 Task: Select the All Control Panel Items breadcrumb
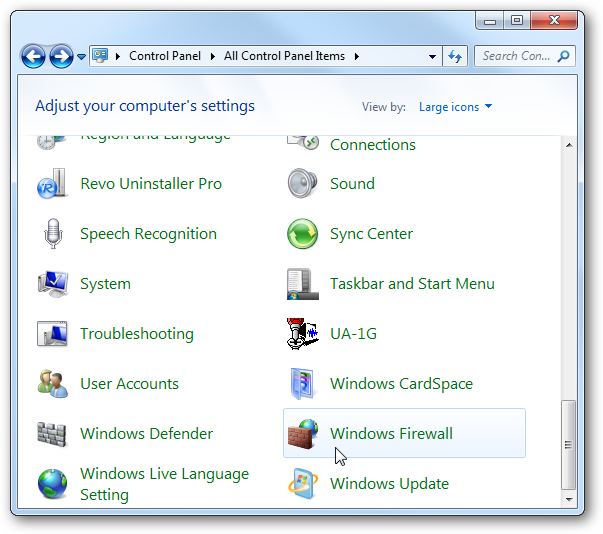[284, 56]
